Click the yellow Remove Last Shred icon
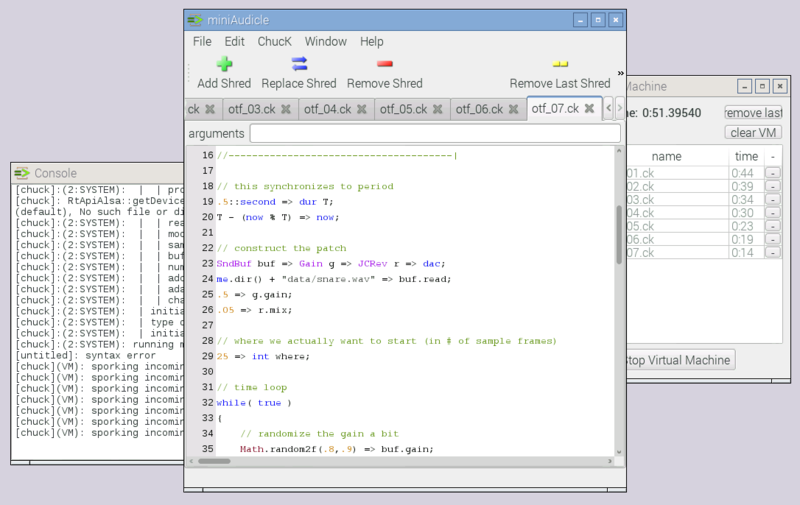 point(560,64)
